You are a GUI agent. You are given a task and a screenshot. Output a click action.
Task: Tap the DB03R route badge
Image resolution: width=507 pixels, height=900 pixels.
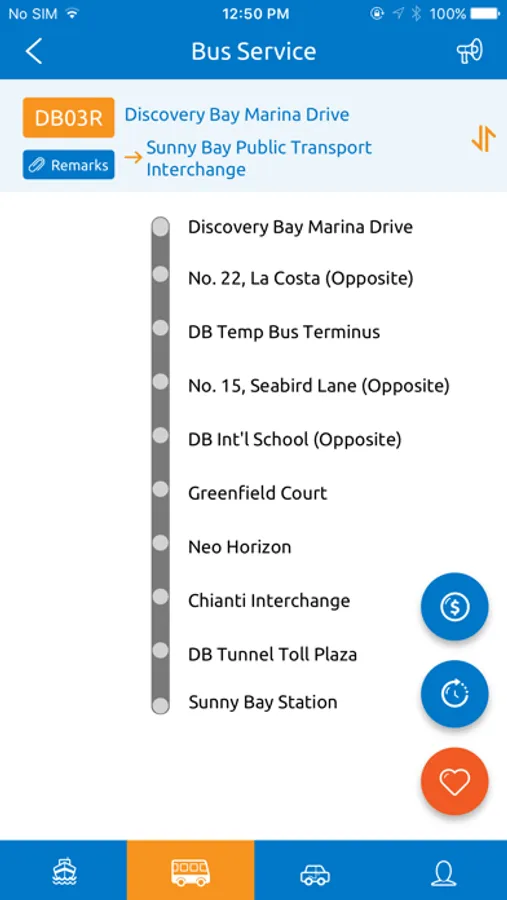click(69, 118)
